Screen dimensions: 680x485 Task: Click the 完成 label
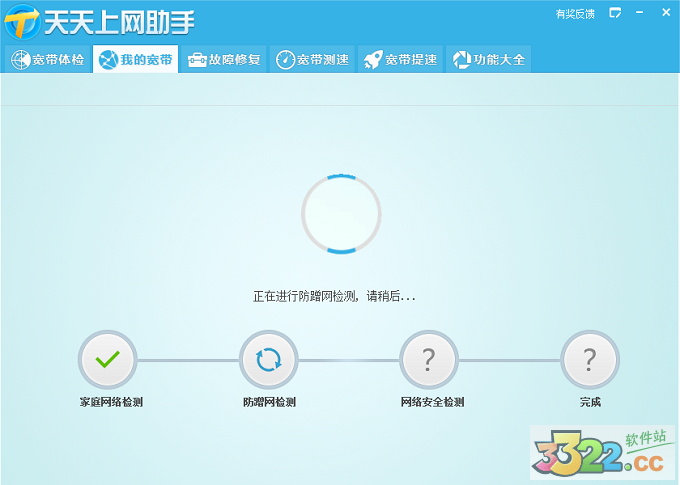tap(590, 402)
